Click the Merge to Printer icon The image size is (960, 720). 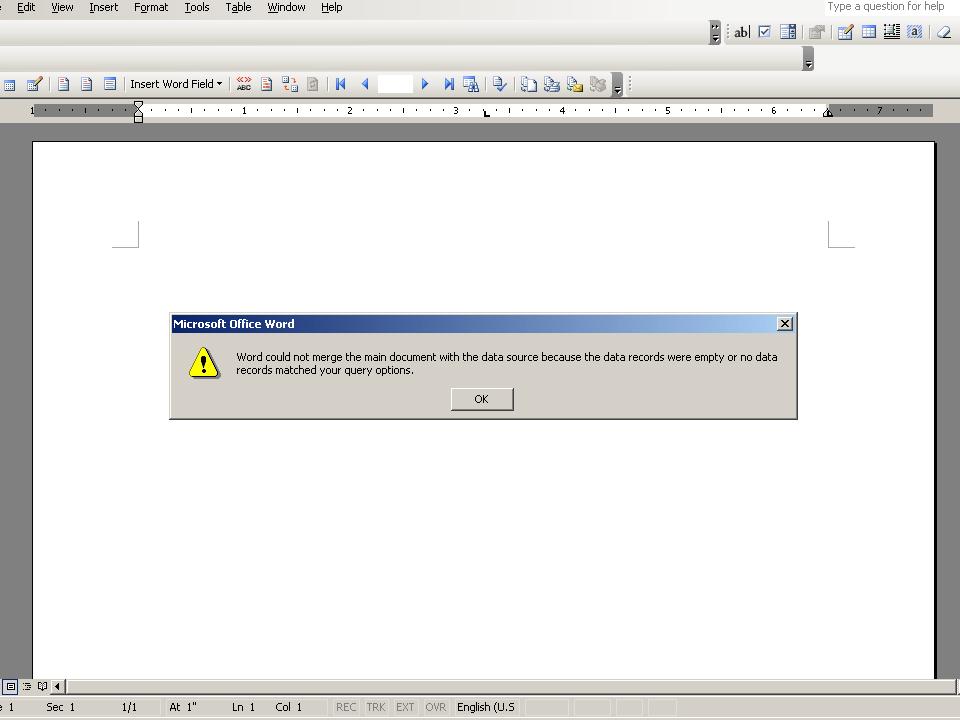(552, 84)
